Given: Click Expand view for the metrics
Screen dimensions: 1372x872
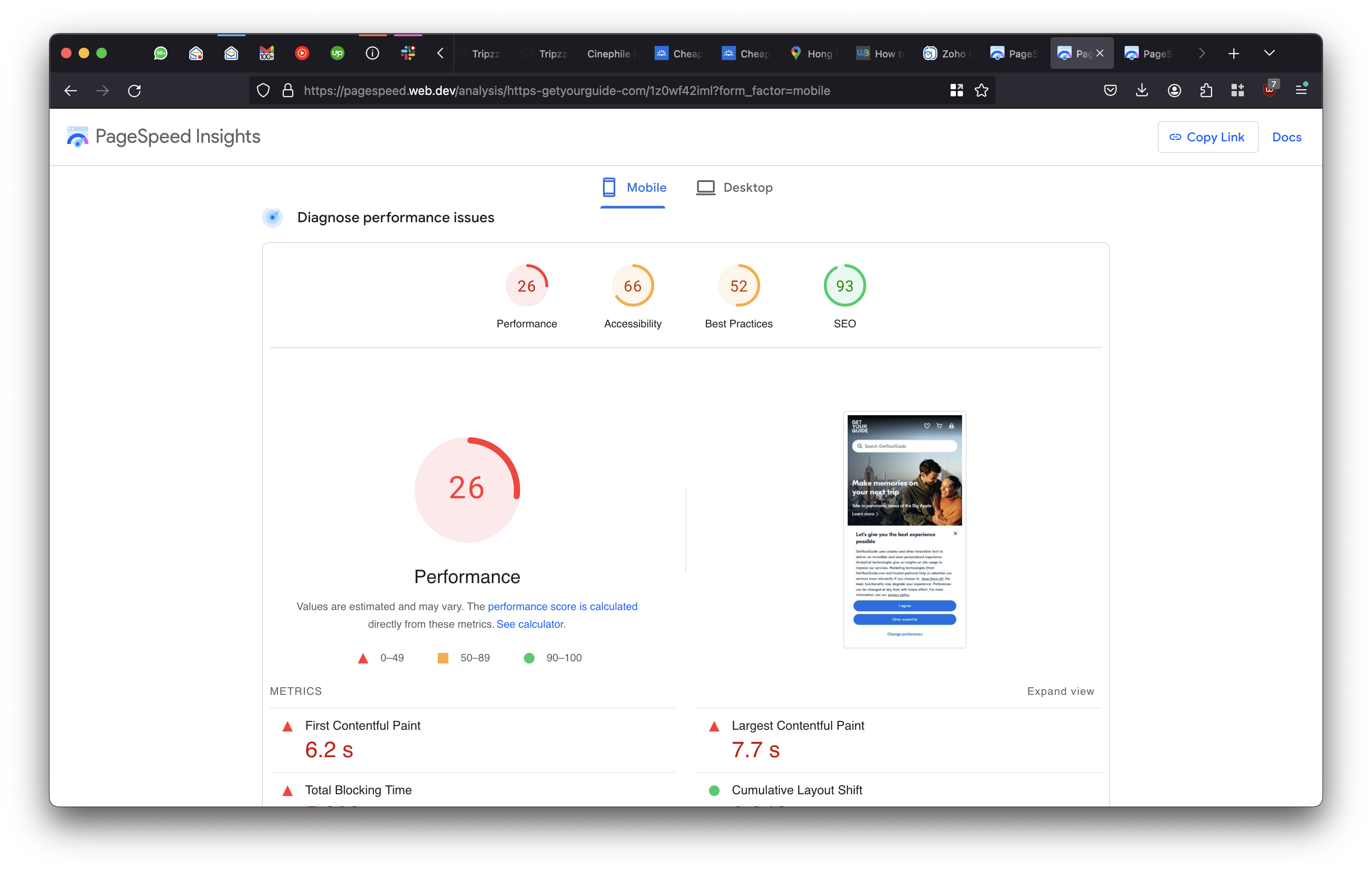Looking at the screenshot, I should point(1060,691).
